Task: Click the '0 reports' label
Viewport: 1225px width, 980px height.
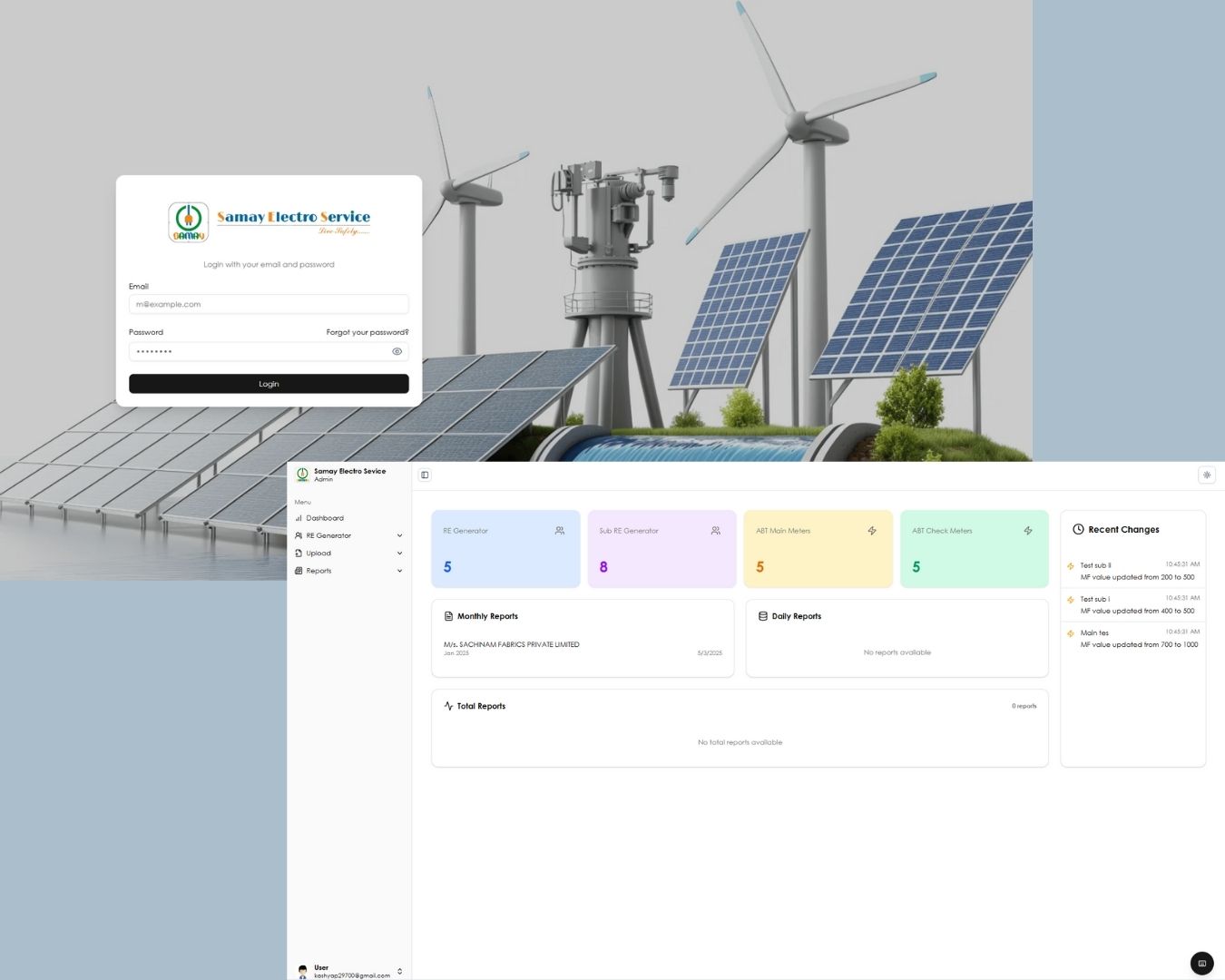Action: click(1024, 706)
